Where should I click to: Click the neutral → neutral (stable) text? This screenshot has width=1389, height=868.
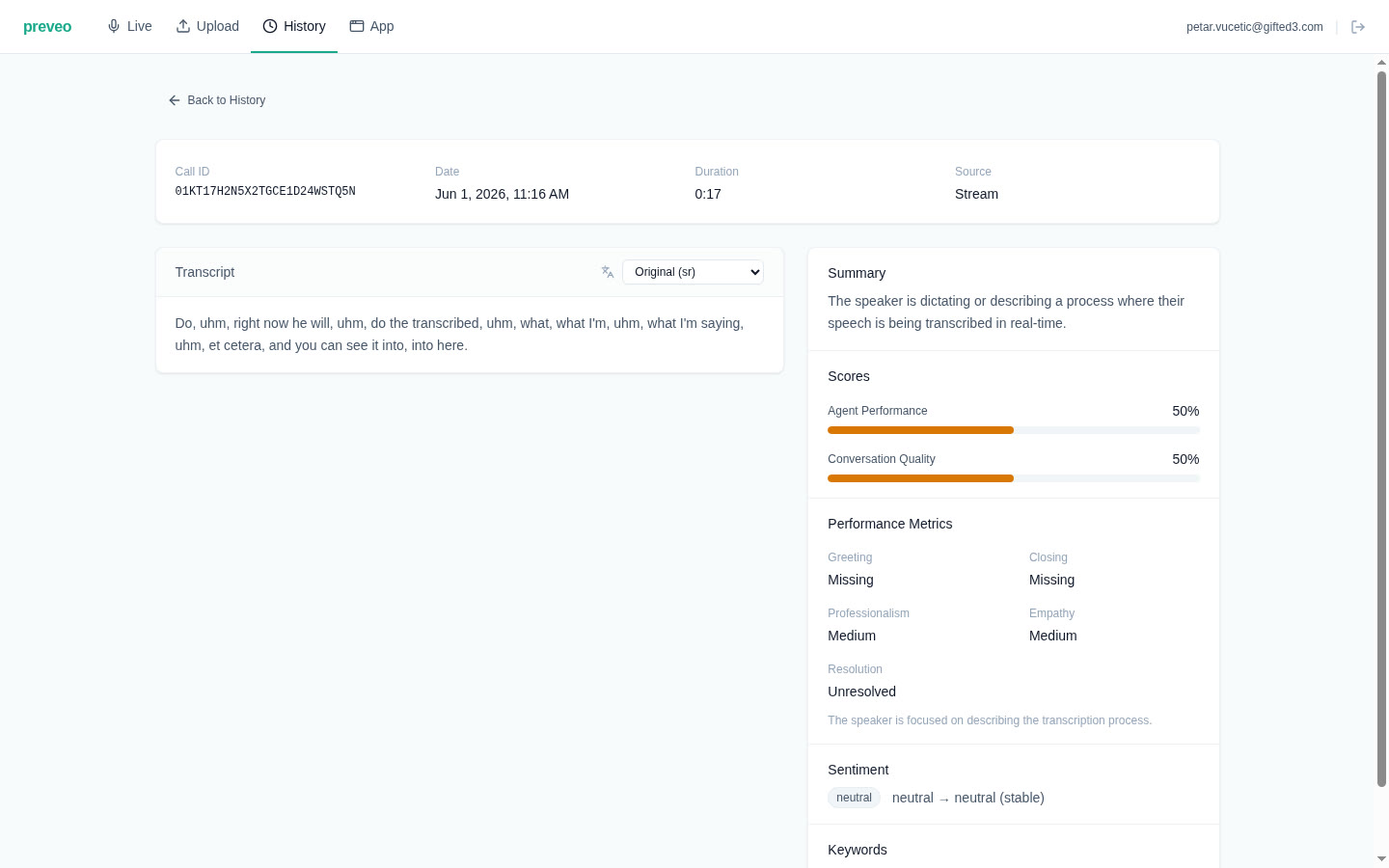pyautogui.click(x=968, y=798)
